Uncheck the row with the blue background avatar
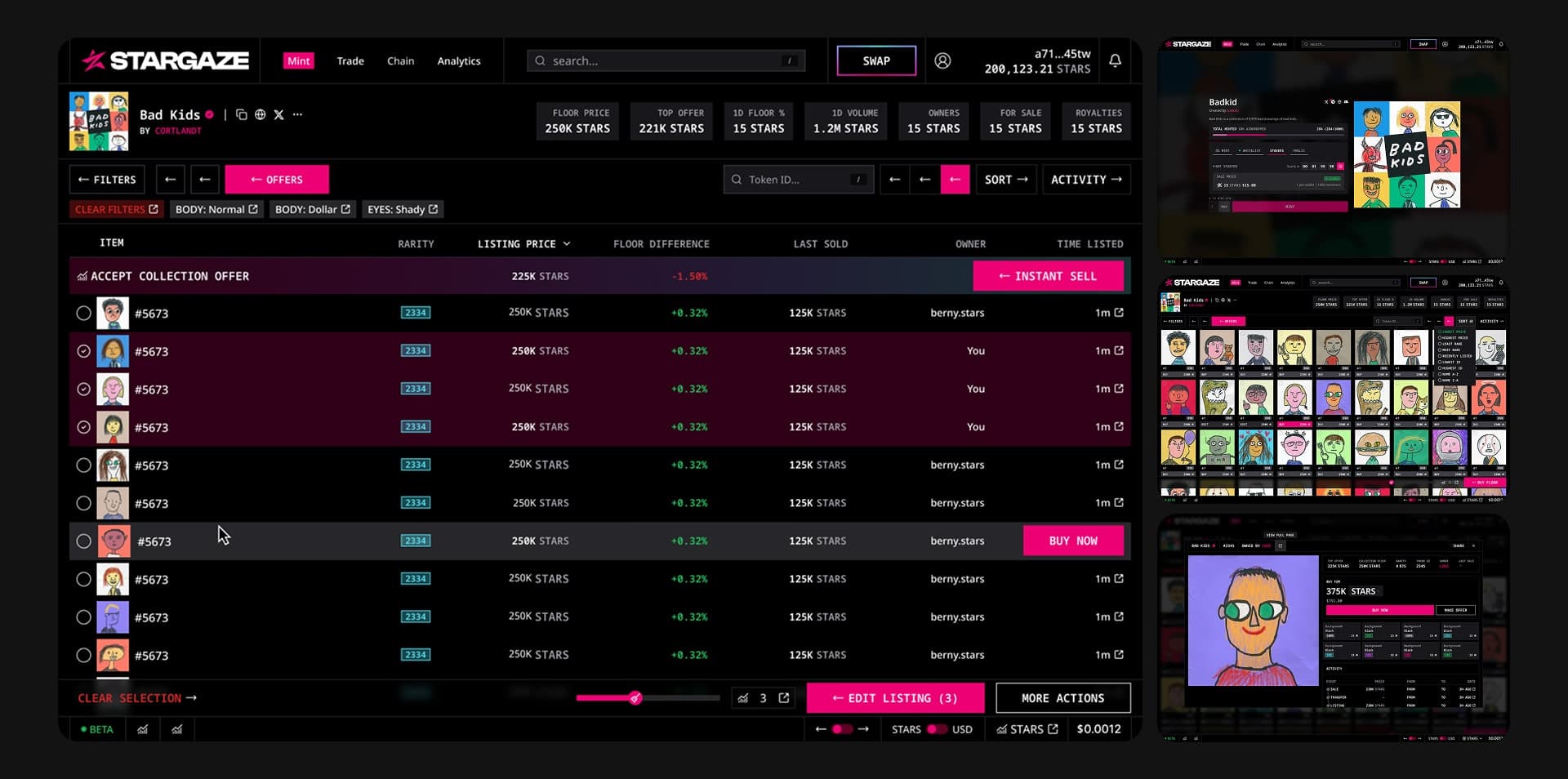Screen dimensions: 1568x779 83,351
